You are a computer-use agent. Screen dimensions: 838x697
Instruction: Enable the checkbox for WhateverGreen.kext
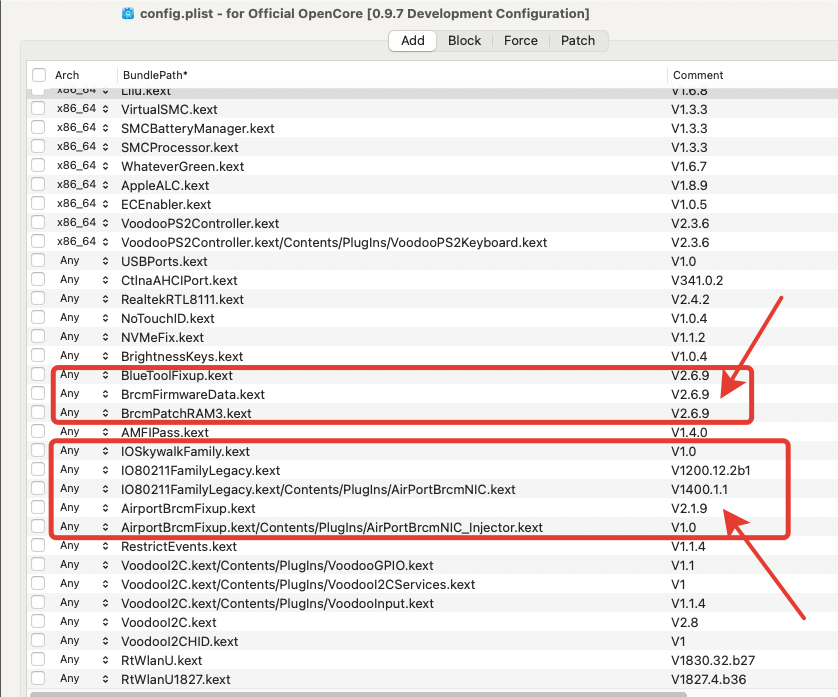coord(38,166)
